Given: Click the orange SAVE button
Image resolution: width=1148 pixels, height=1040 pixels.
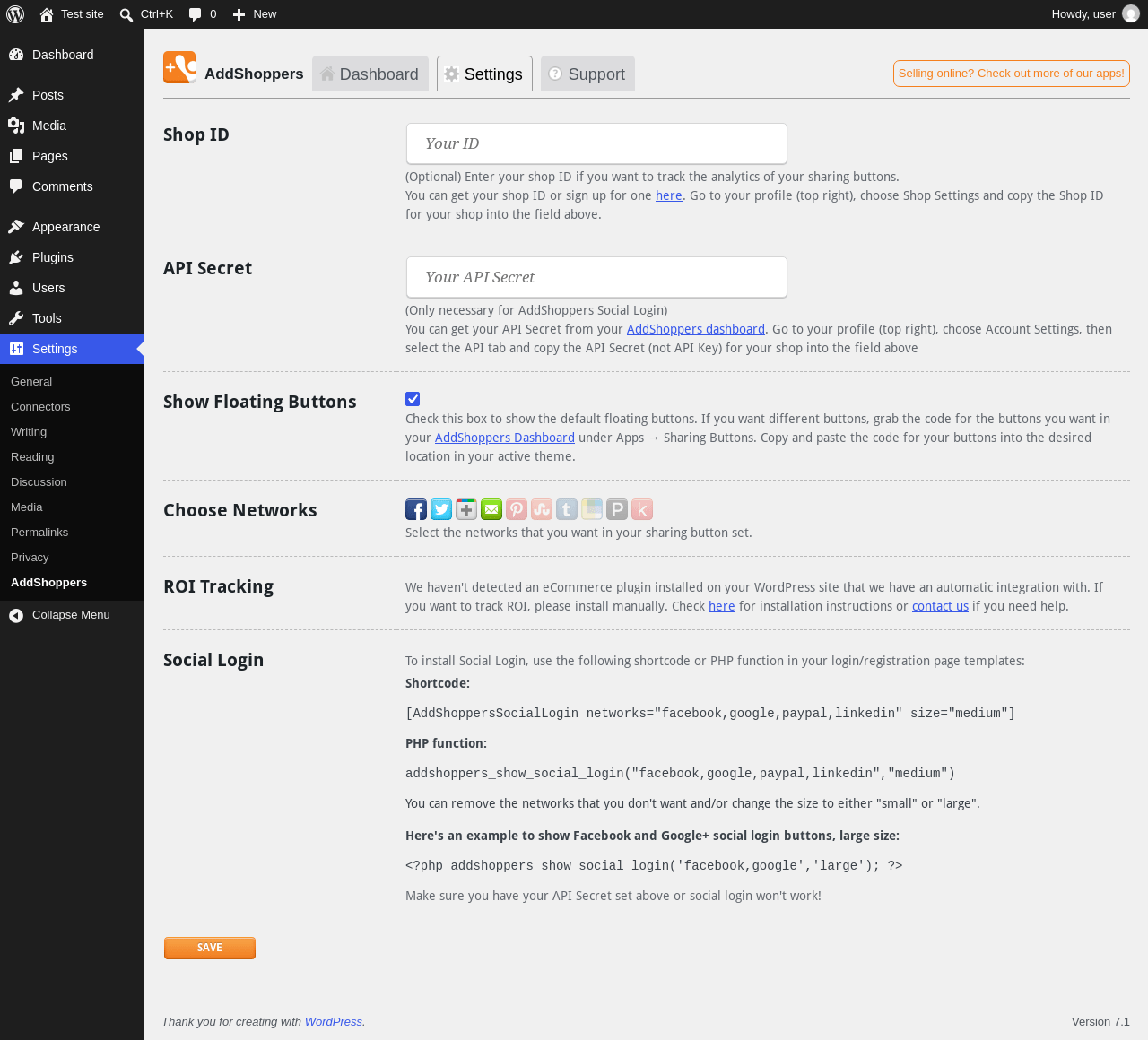Looking at the screenshot, I should point(210,948).
